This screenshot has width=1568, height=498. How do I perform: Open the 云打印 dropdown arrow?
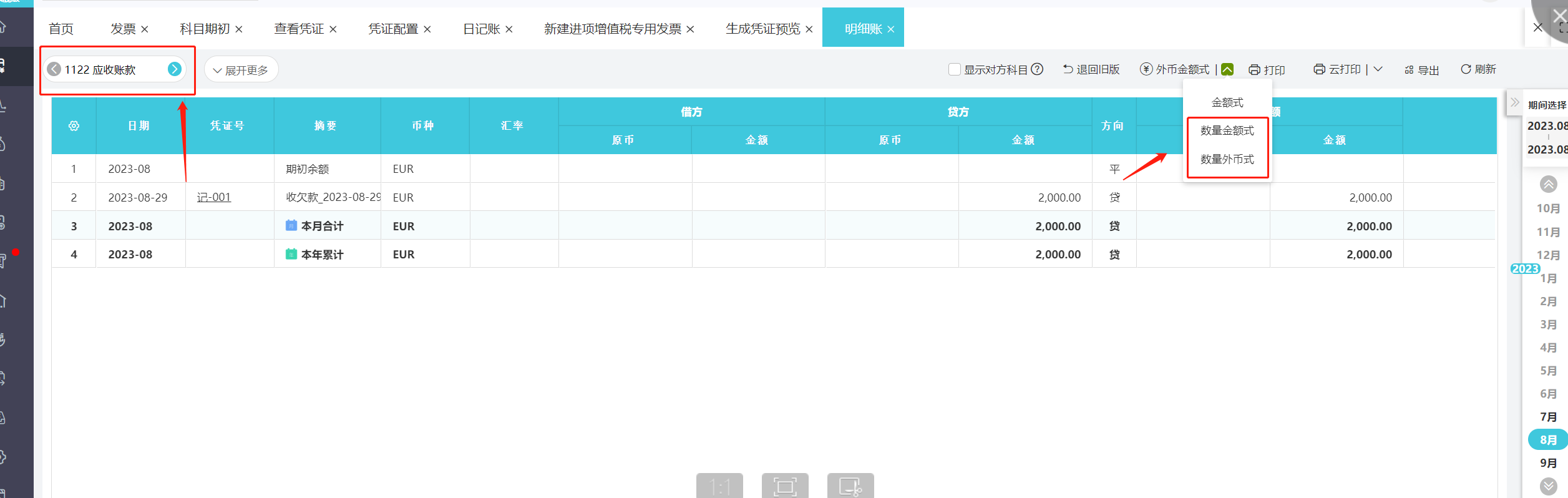click(1378, 69)
